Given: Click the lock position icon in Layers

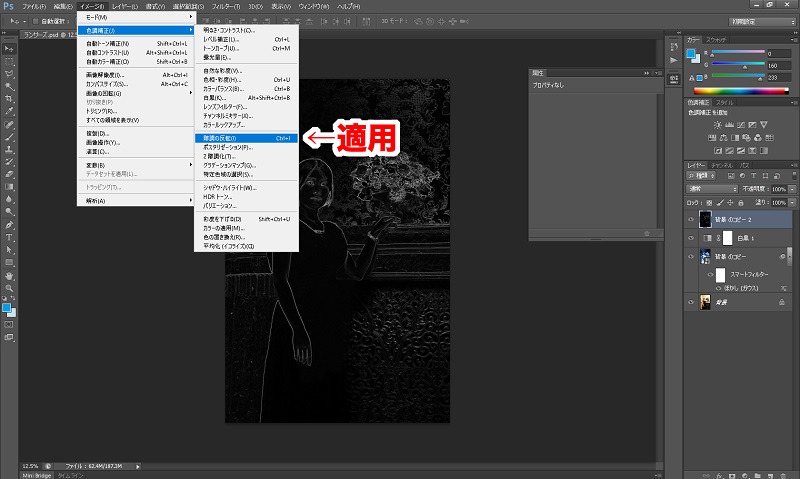Looking at the screenshot, I should point(730,203).
